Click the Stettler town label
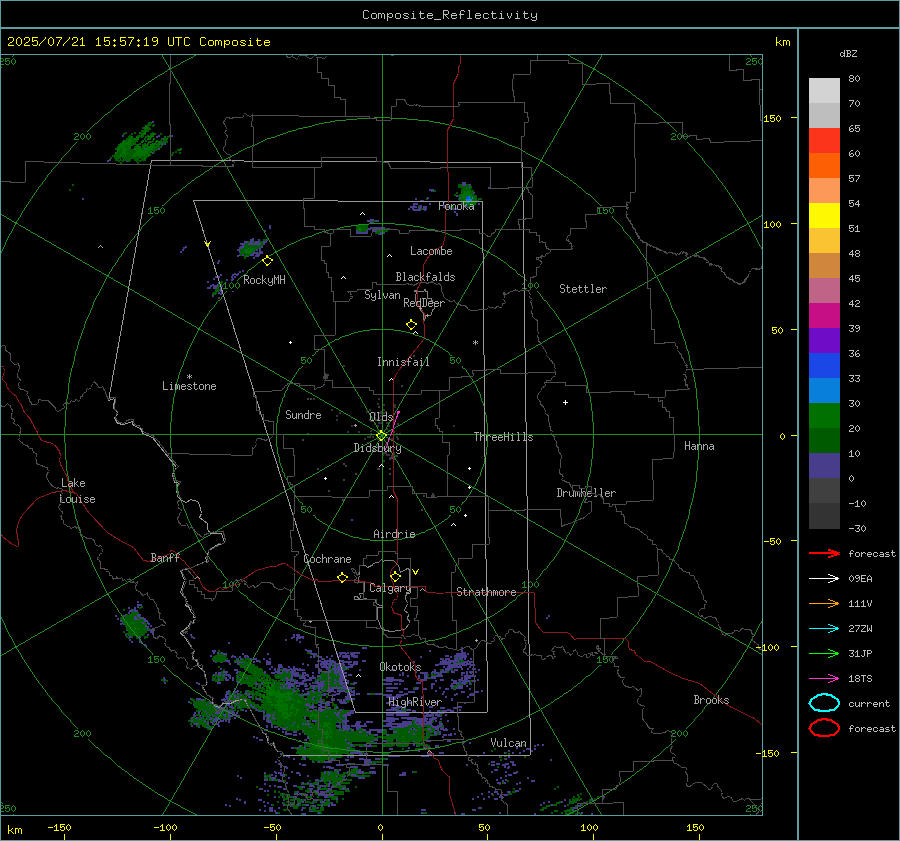Viewport: 900px width, 841px height. pyautogui.click(x=583, y=289)
